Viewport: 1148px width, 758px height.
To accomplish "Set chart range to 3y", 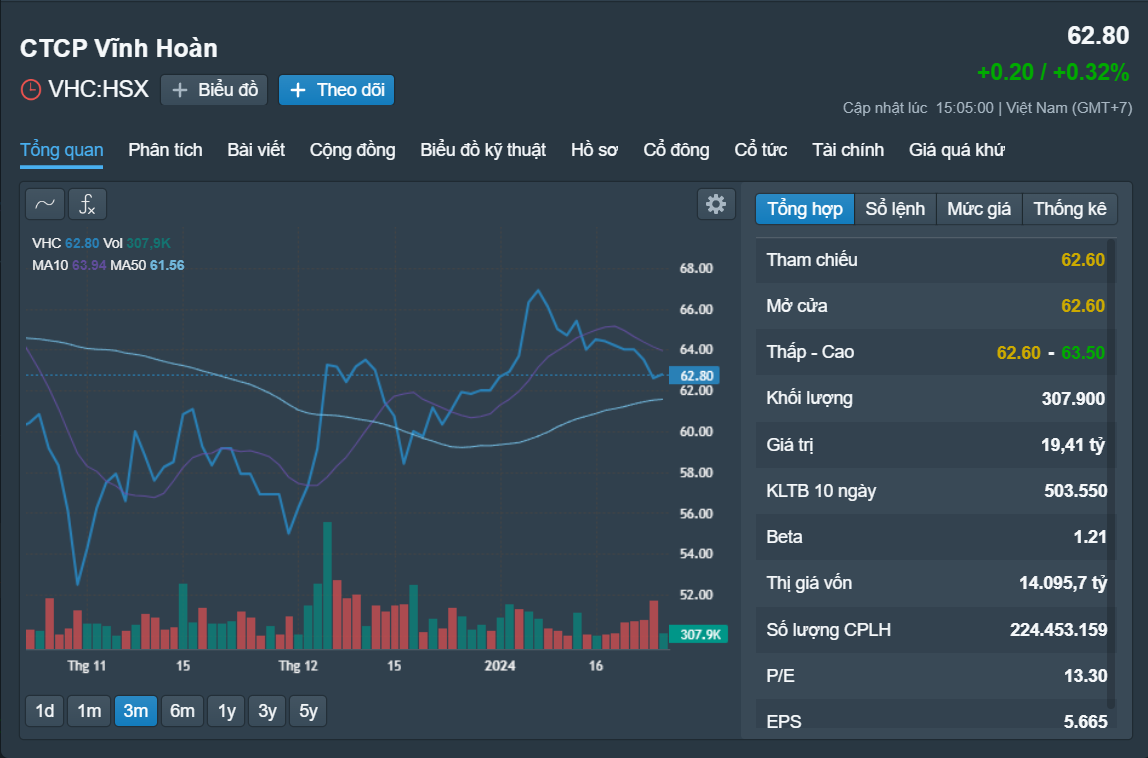I will pyautogui.click(x=267, y=711).
